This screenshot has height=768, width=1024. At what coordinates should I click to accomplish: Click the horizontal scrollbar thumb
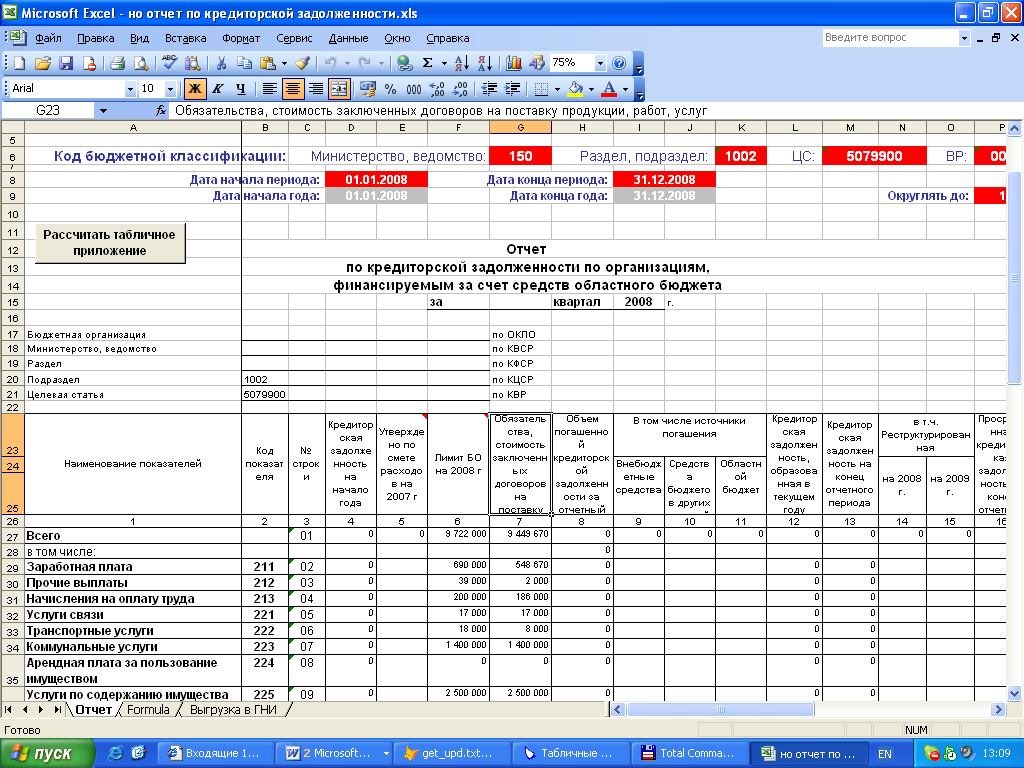point(721,710)
